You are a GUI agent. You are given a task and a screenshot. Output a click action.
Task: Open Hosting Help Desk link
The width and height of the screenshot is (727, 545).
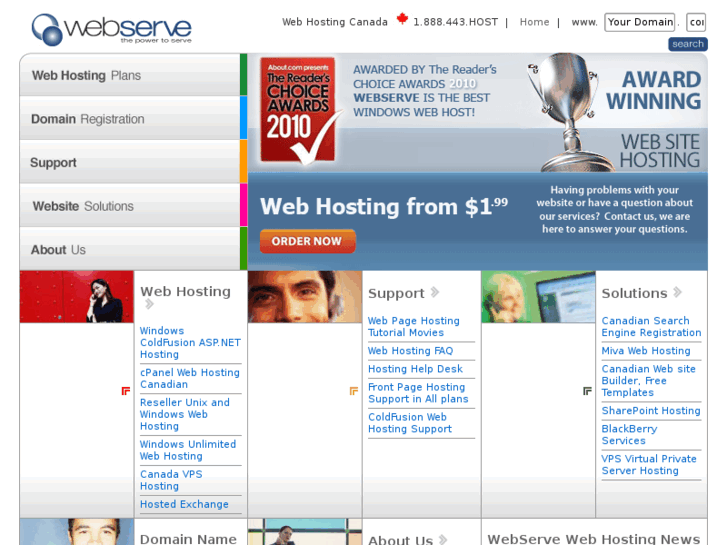tap(415, 369)
